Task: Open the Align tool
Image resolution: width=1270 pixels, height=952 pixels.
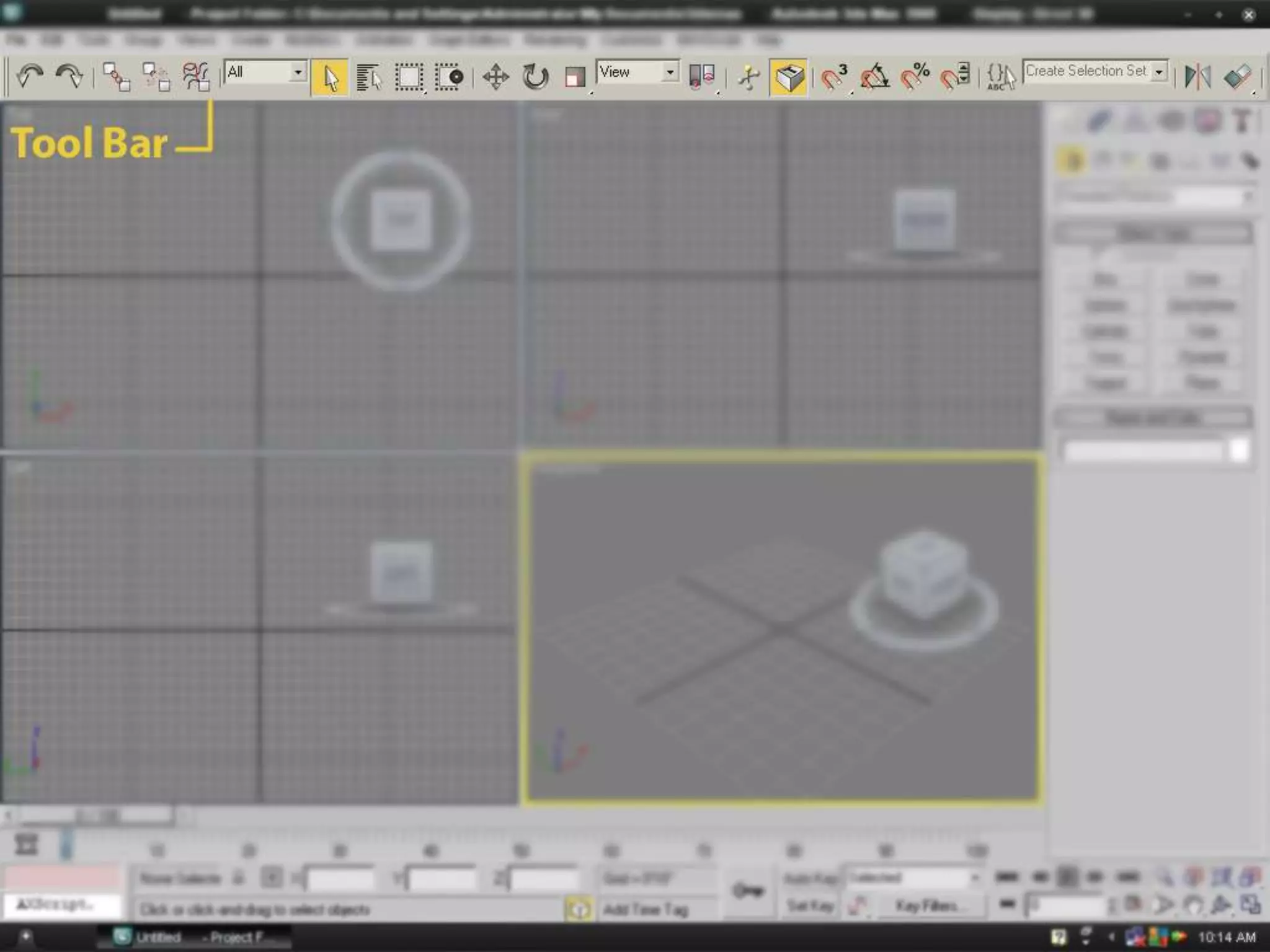Action: click(1237, 77)
